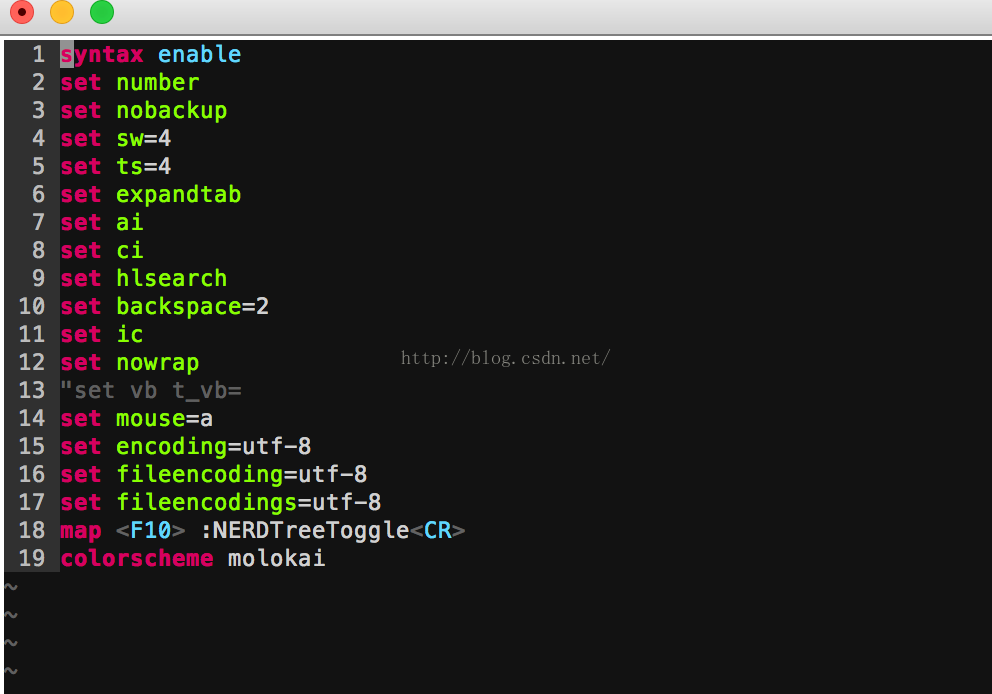Click ':NERDTreeToggle' on line 18

tap(305, 530)
